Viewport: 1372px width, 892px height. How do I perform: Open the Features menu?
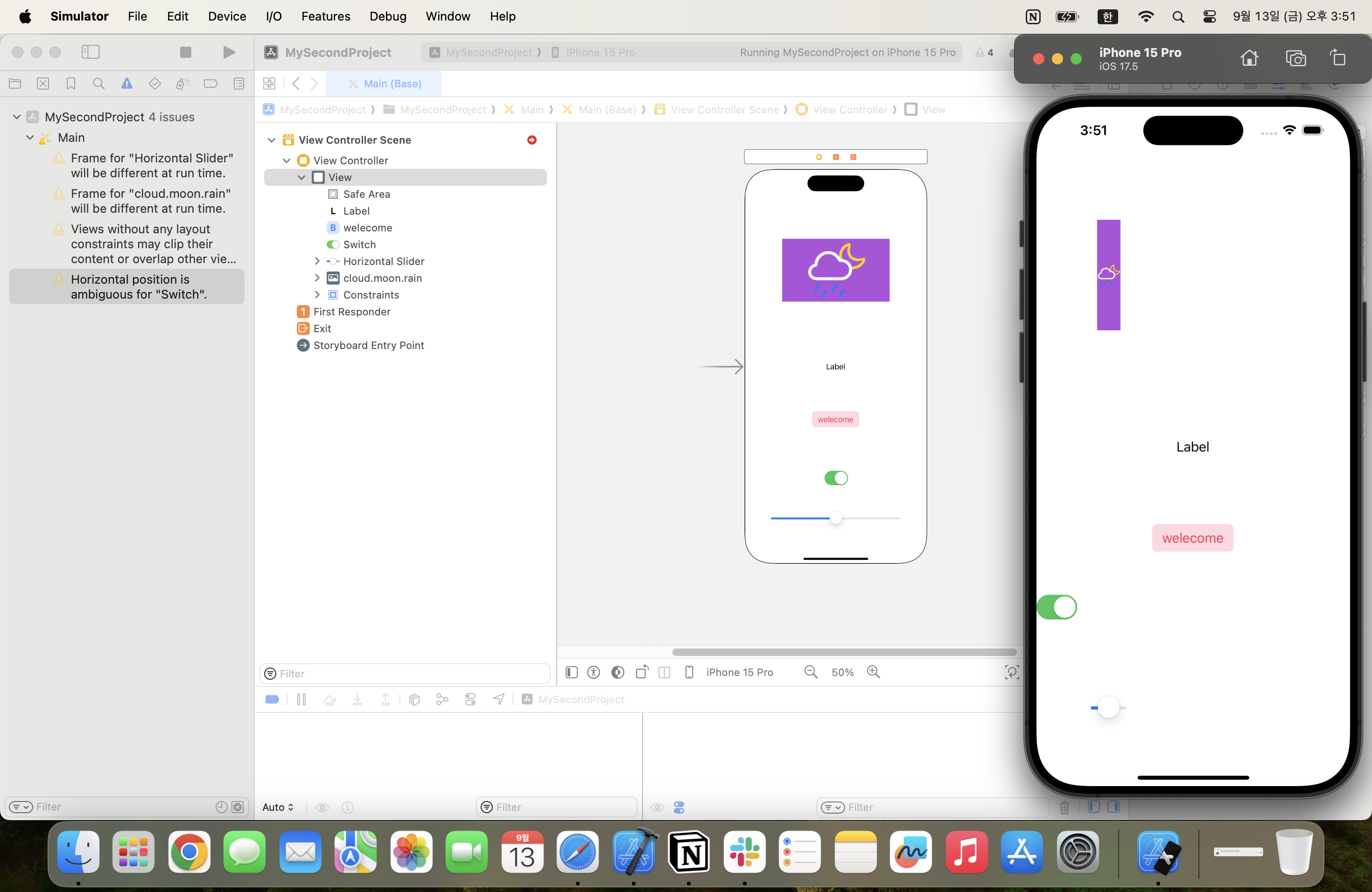click(x=325, y=16)
